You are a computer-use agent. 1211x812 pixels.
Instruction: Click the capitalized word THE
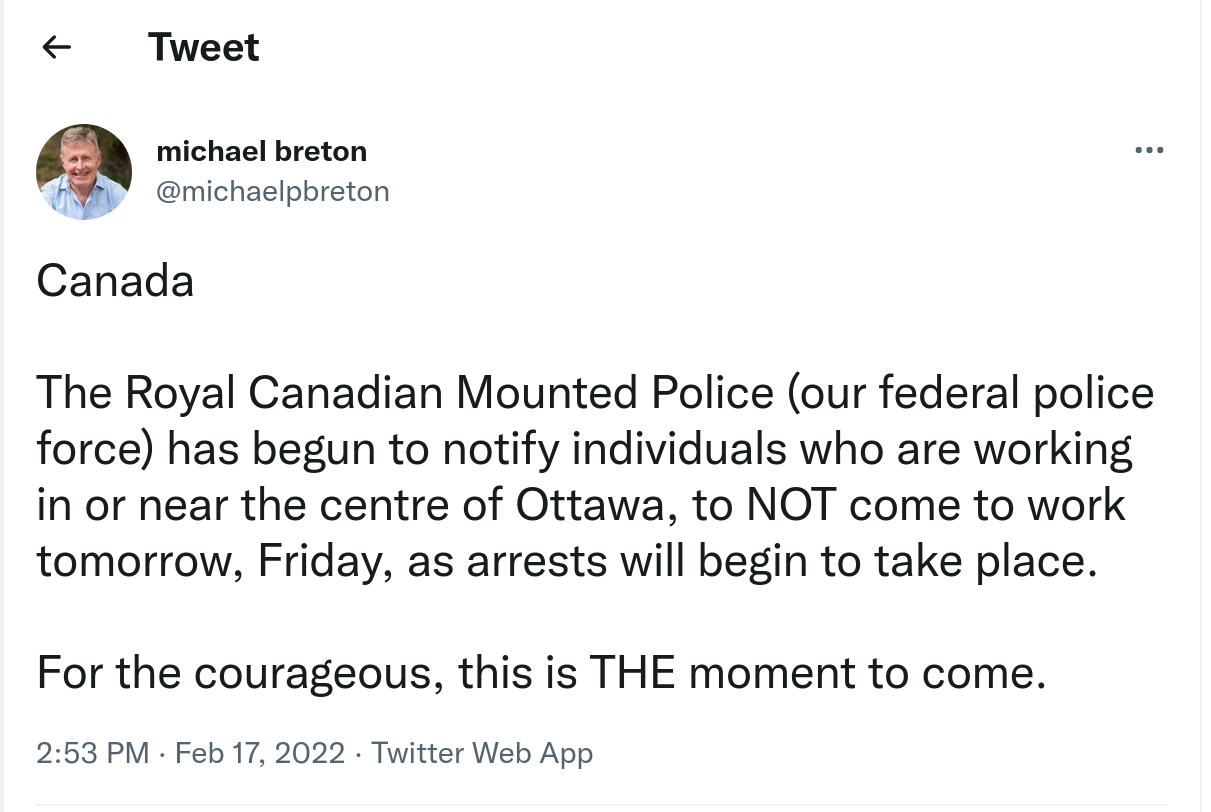(632, 673)
